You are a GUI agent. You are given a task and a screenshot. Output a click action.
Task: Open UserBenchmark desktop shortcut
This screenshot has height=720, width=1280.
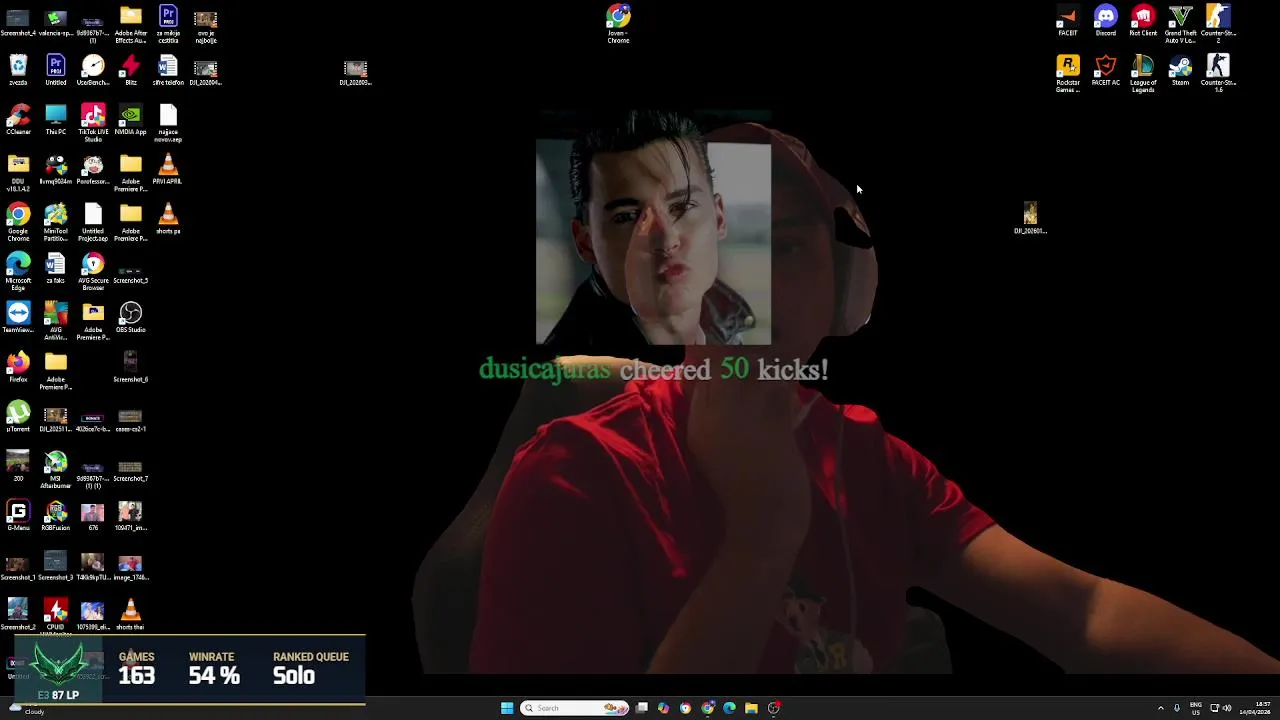pos(93,70)
